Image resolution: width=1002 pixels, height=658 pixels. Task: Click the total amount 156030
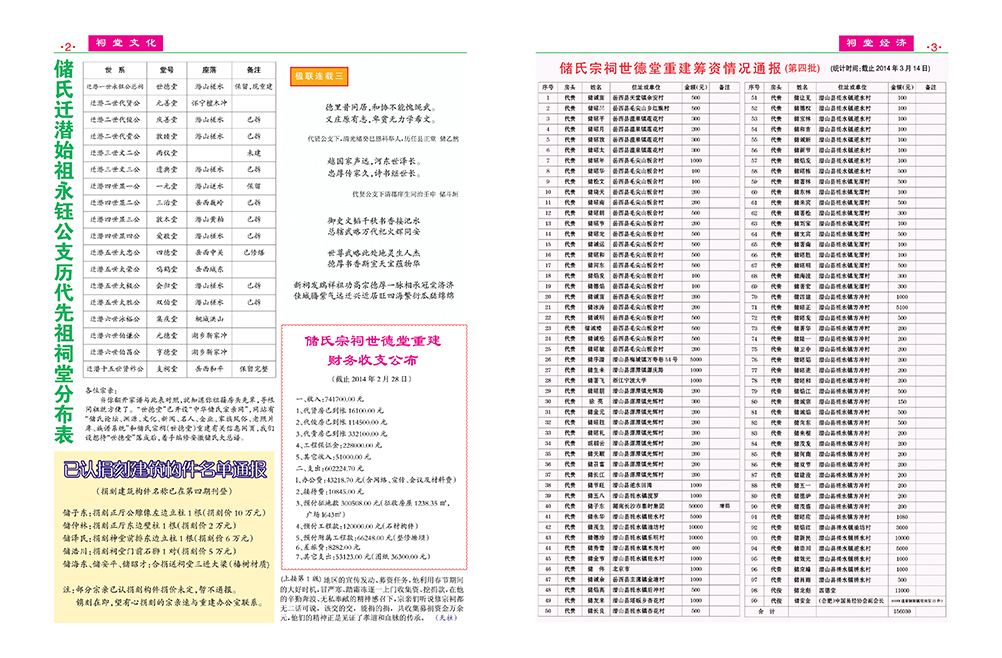(902, 611)
